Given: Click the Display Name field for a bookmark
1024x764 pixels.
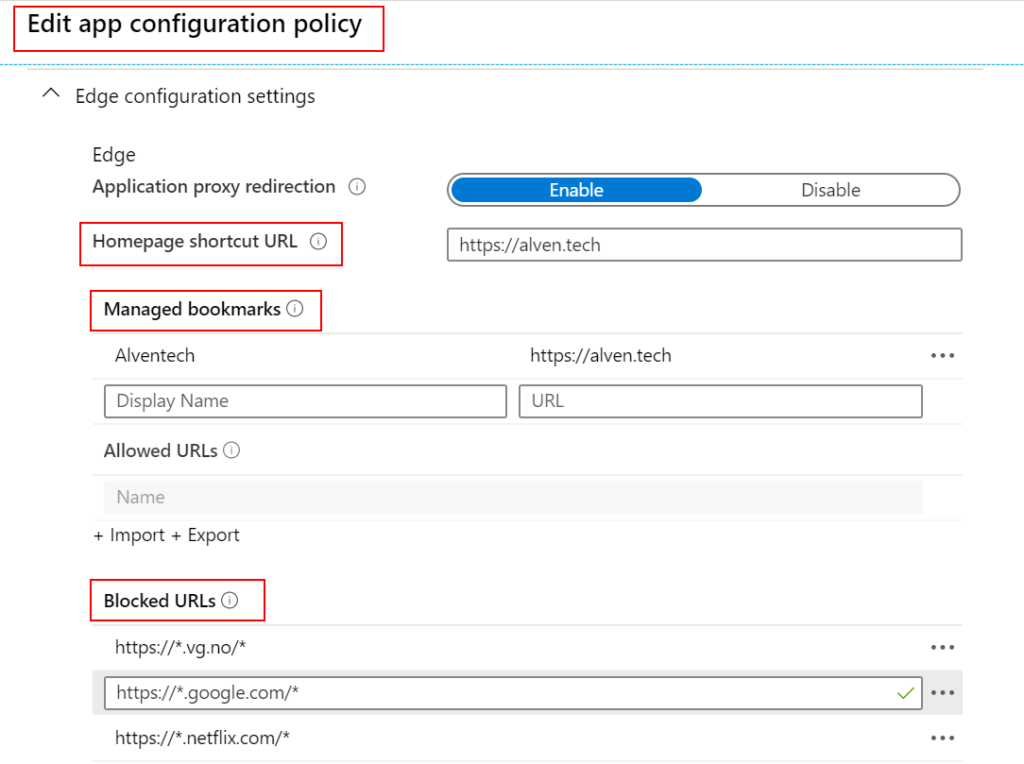Looking at the screenshot, I should tap(305, 401).
